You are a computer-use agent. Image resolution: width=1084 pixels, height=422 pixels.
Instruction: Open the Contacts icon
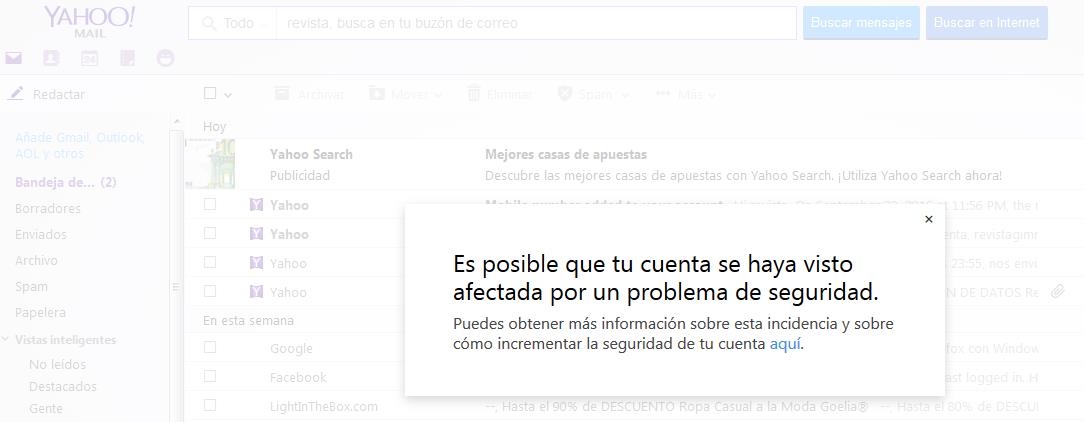click(x=51, y=58)
